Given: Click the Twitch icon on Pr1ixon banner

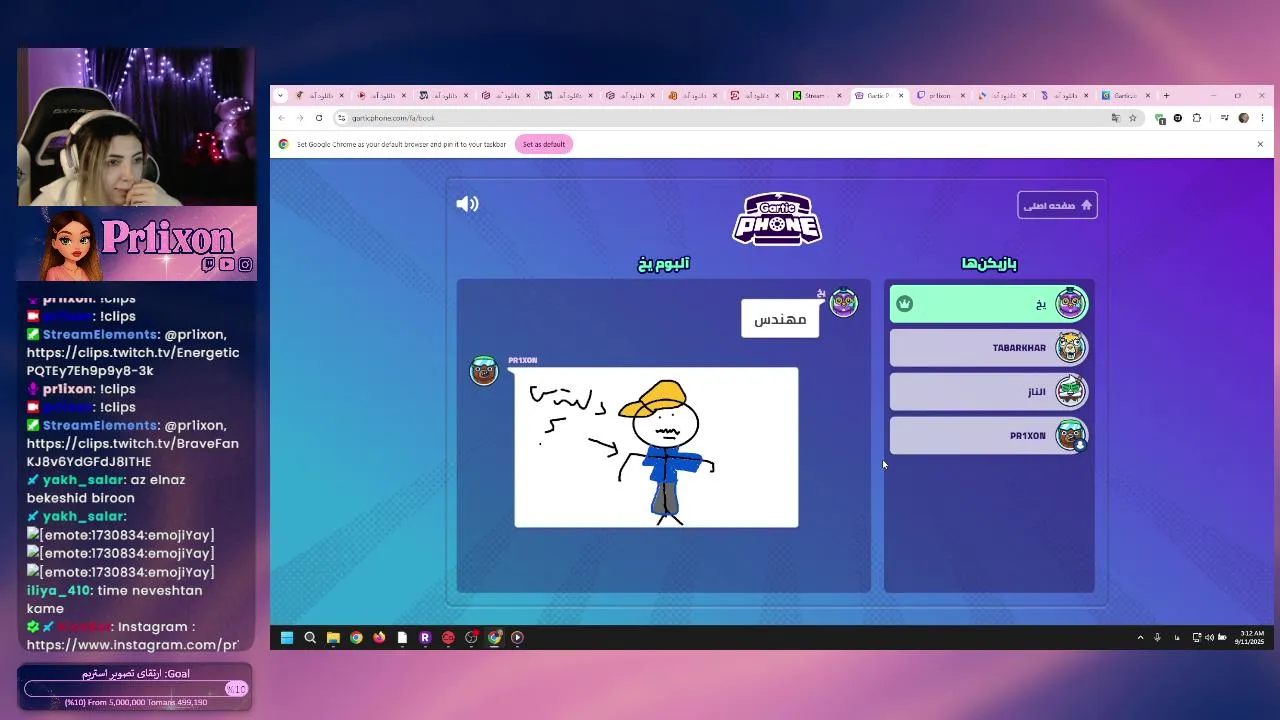Looking at the screenshot, I should pyautogui.click(x=209, y=265).
